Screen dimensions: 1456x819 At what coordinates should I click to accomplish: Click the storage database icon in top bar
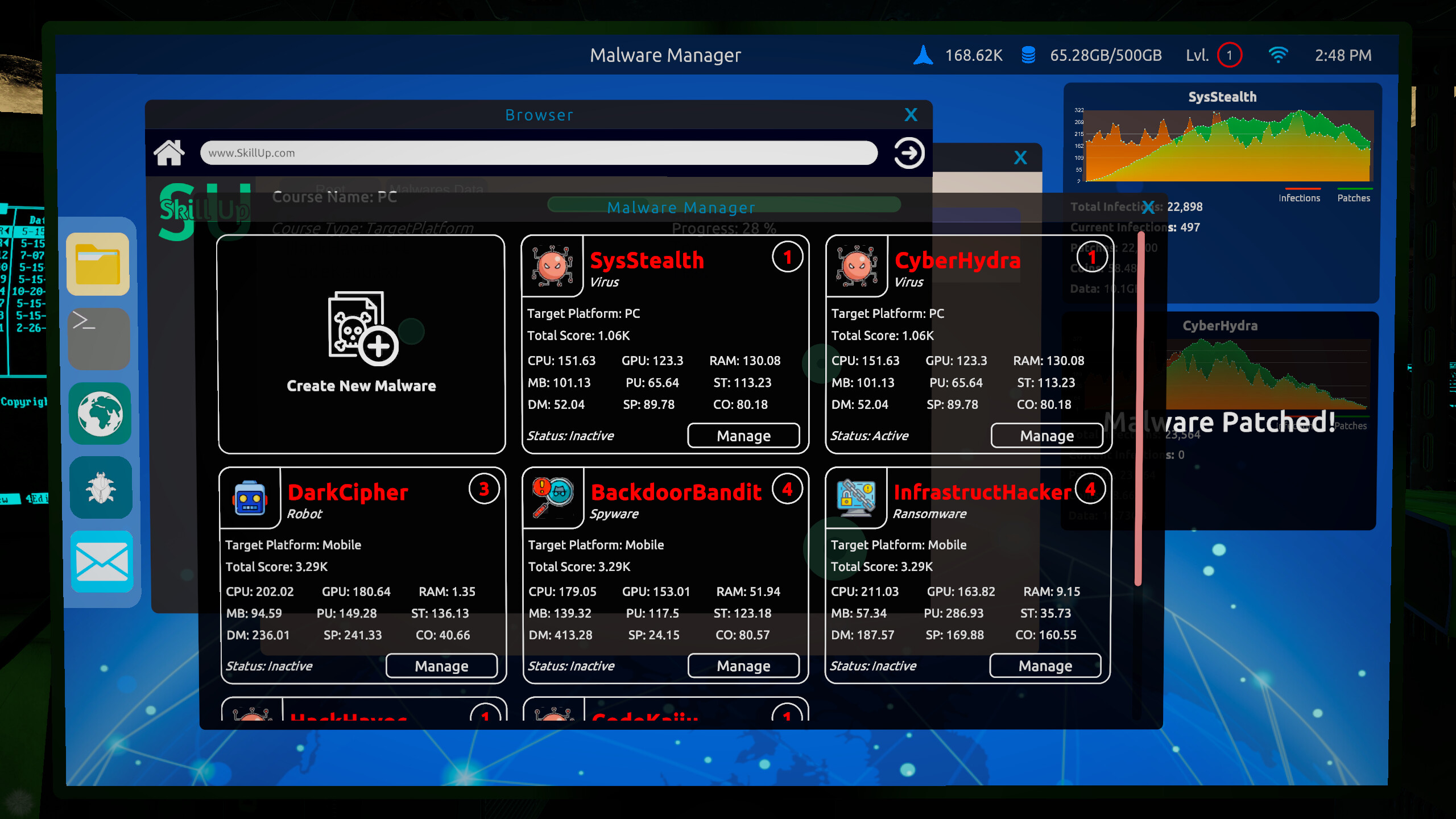[1028, 55]
